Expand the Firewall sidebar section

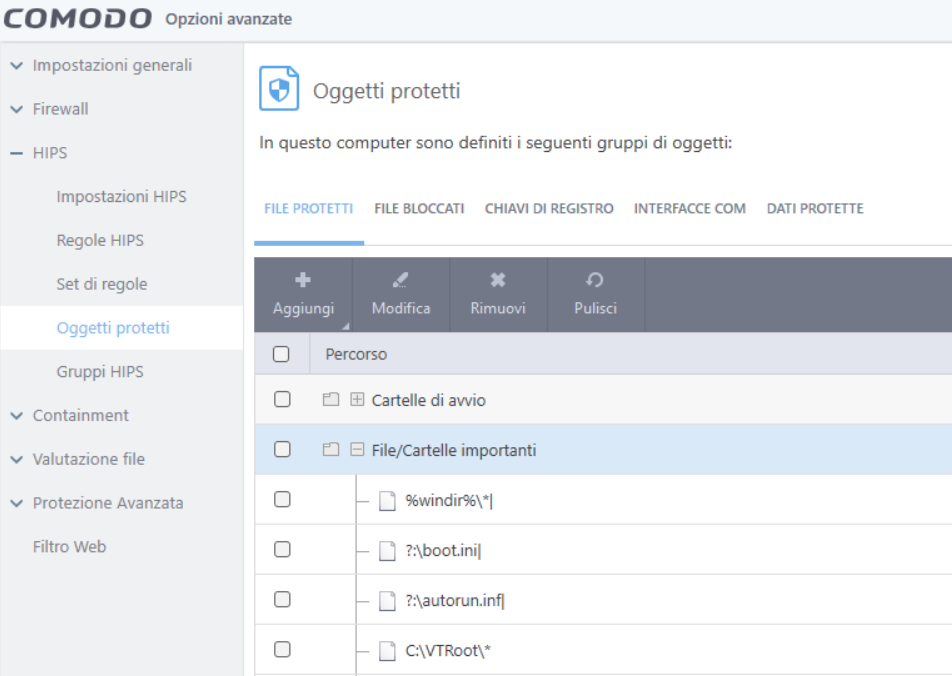click(16, 109)
